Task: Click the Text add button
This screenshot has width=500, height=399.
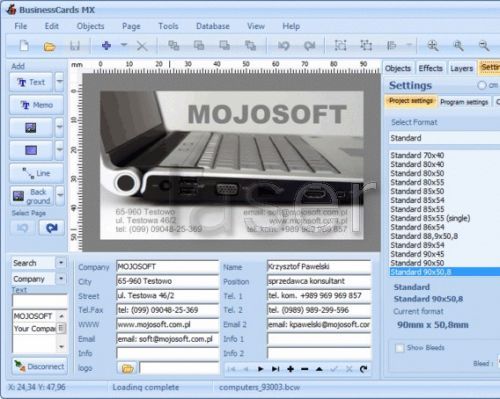Action: pos(31,82)
